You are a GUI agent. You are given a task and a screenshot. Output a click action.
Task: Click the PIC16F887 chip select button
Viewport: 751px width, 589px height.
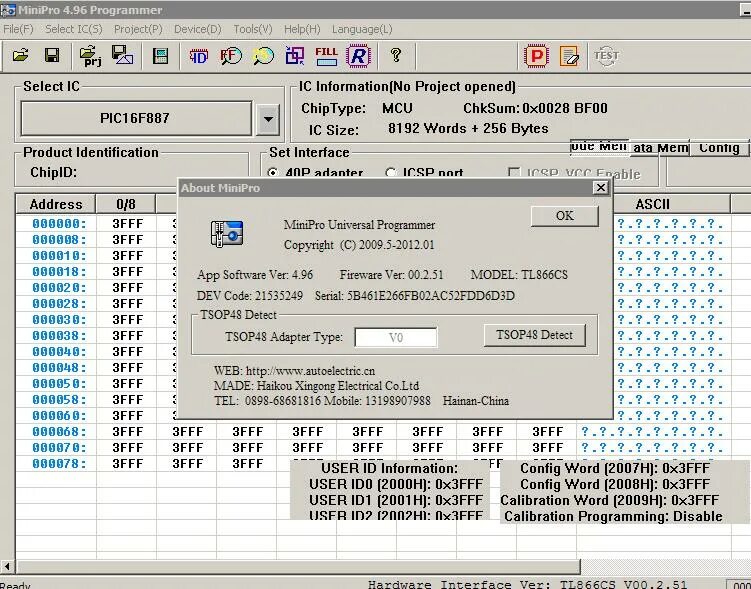(136, 118)
